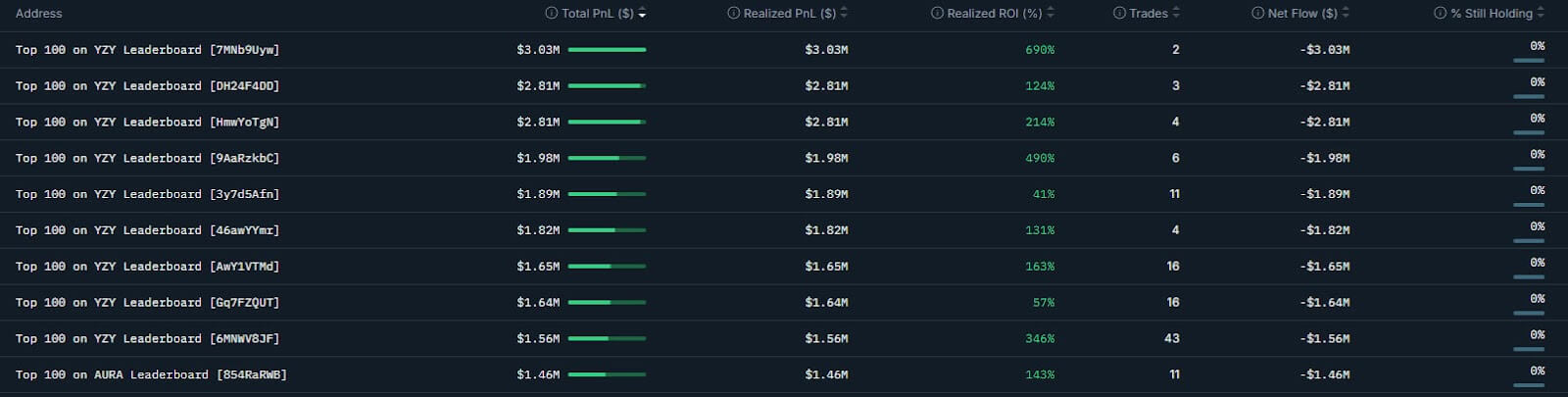
Task: Open address [6MNWV8JF] leaderboard entry
Action: [x=147, y=339]
